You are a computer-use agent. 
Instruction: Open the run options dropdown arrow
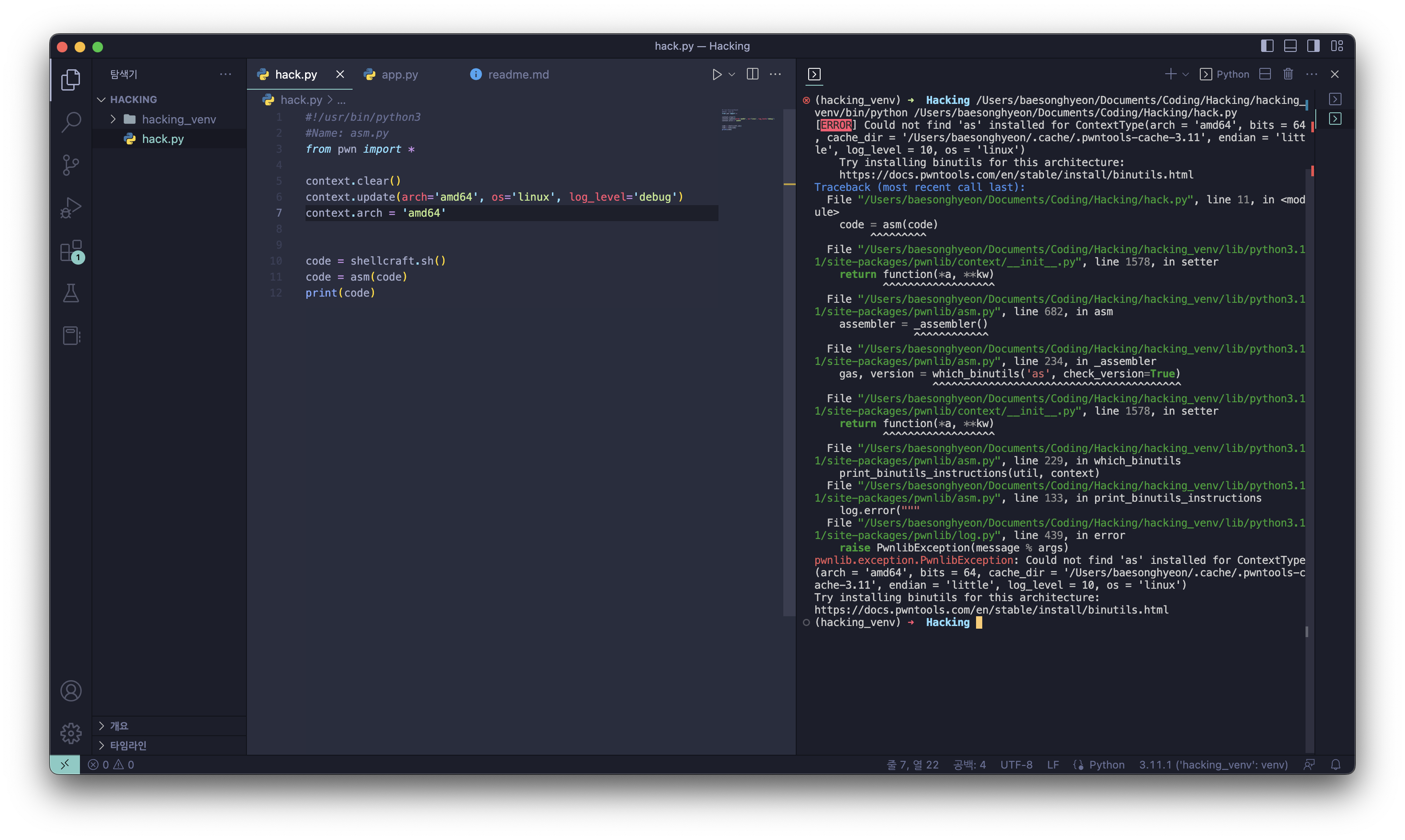click(x=732, y=74)
